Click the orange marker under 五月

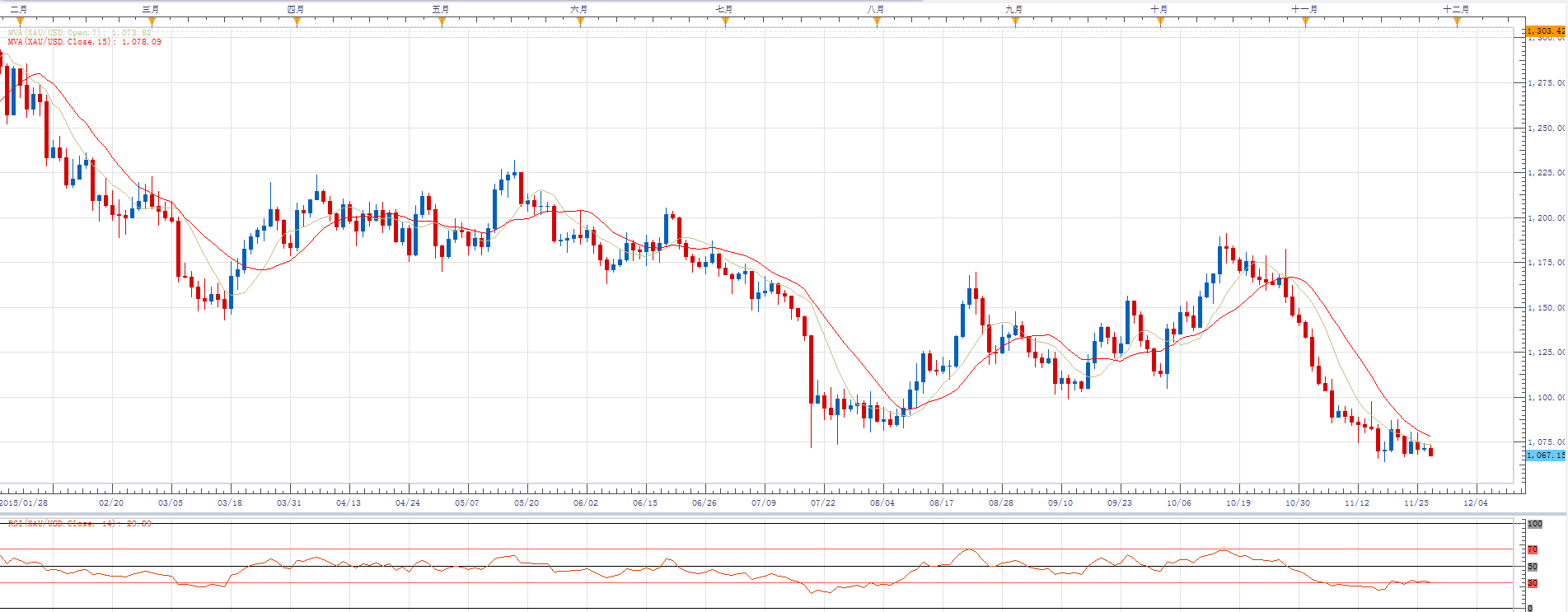(442, 22)
